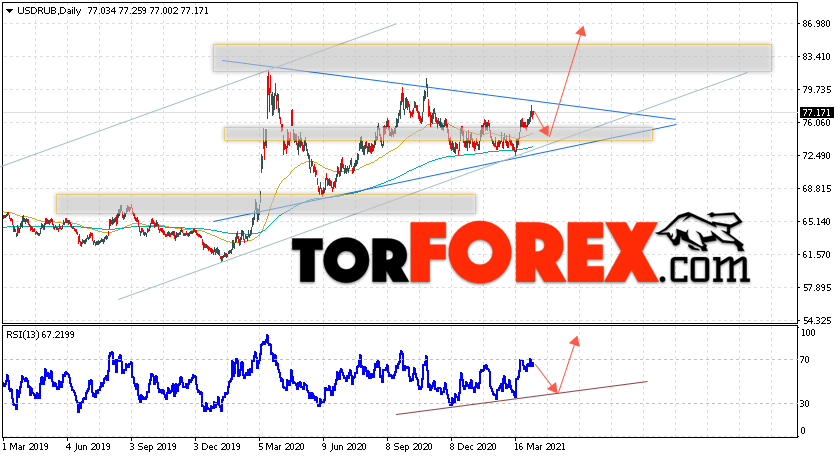838x458 pixels.
Task: Select the date label 5 Mar 2020
Action: click(281, 447)
